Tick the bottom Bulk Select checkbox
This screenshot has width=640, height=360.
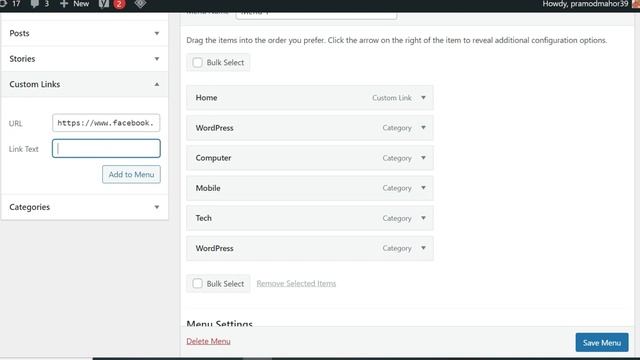[198, 283]
